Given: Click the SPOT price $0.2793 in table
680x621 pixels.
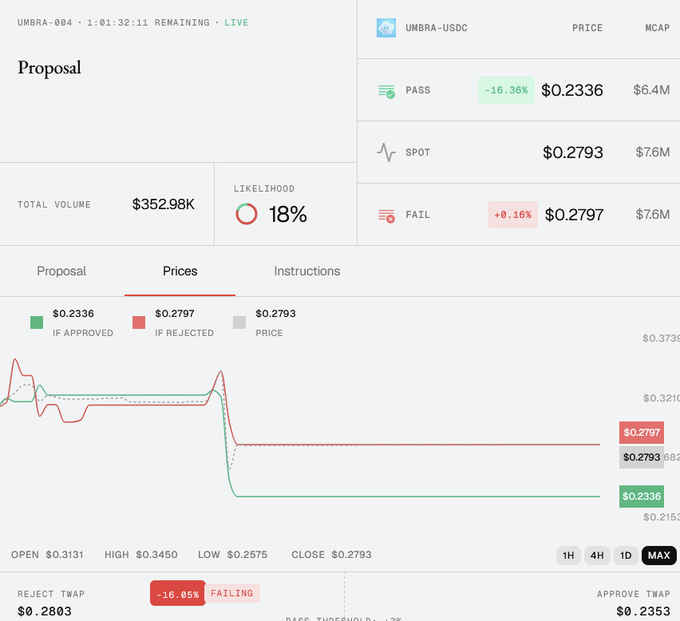Looking at the screenshot, I should 573,153.
